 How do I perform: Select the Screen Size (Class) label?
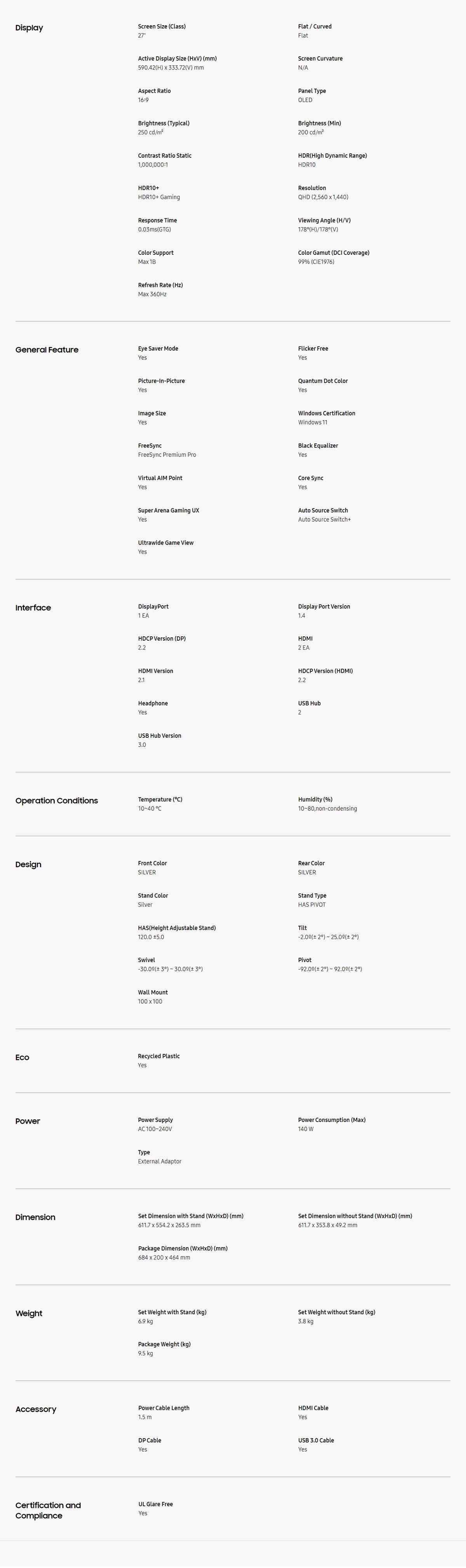[x=162, y=27]
